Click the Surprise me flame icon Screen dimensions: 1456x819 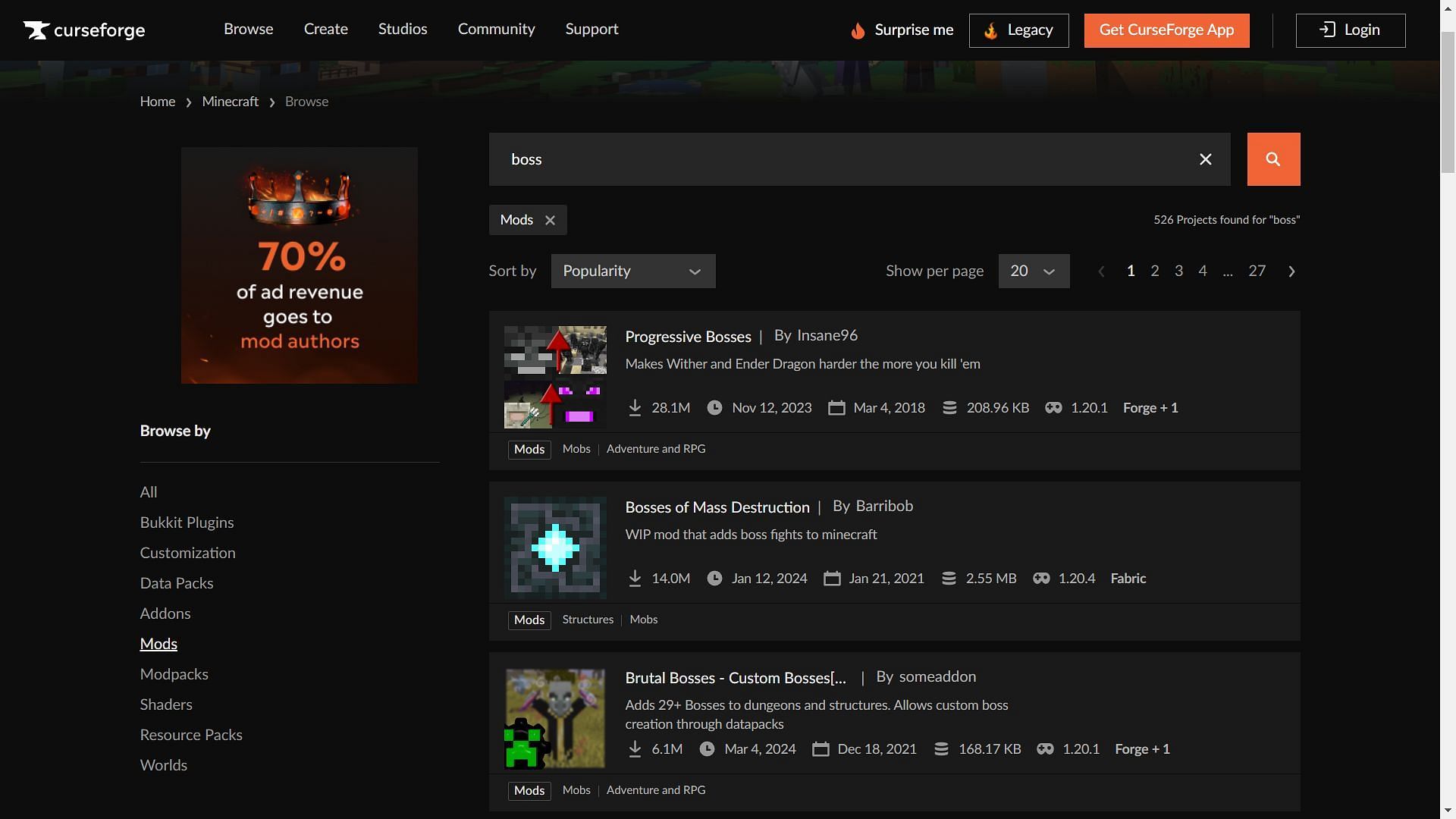tap(858, 30)
